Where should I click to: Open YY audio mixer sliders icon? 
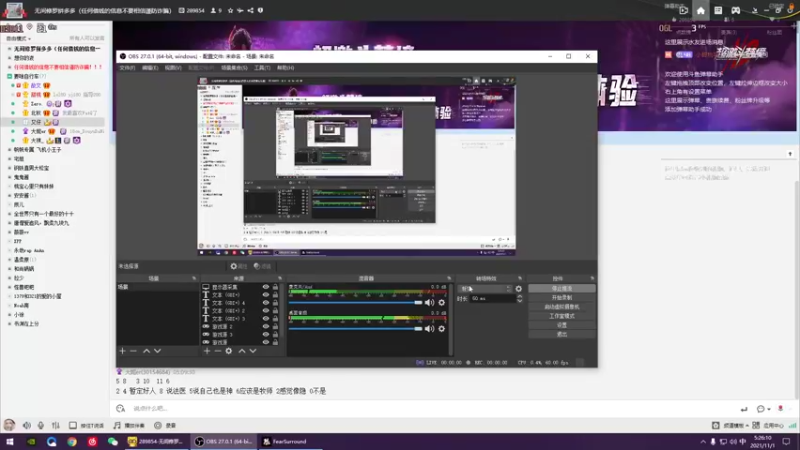pos(56,425)
